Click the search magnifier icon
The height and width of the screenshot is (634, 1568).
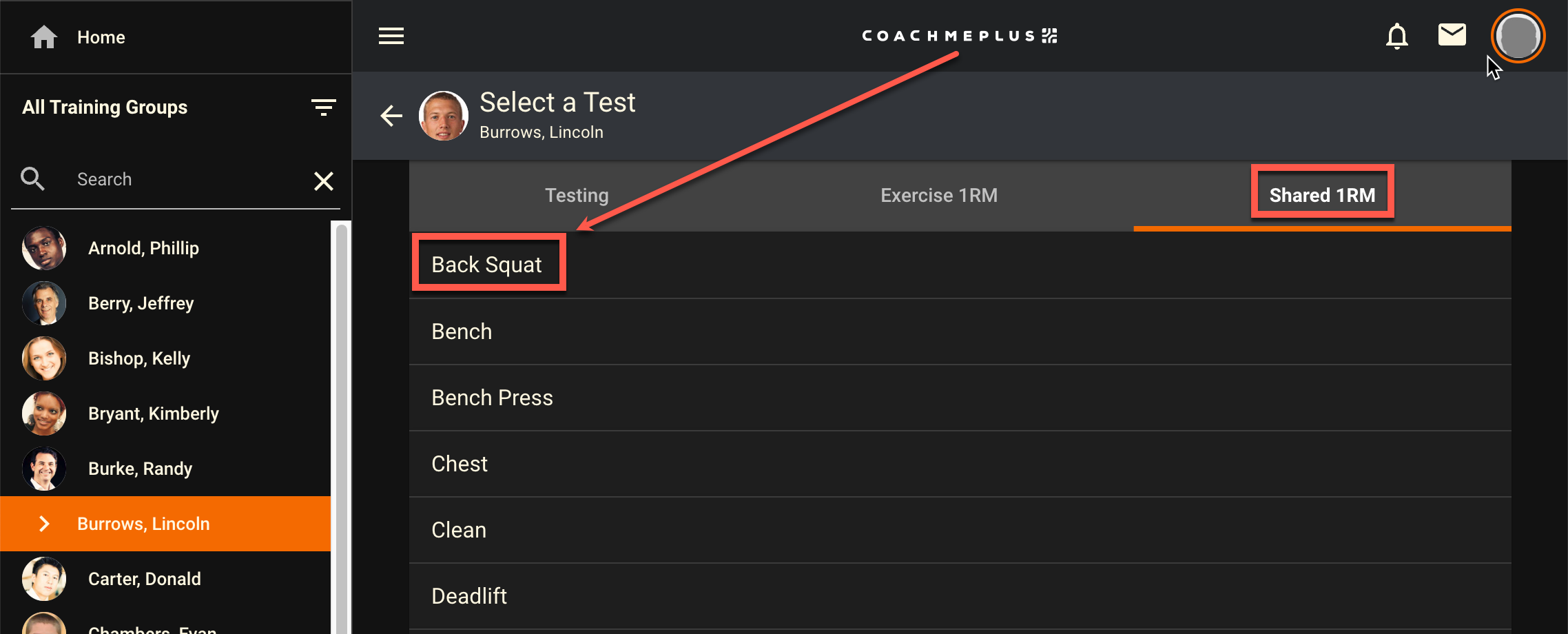(x=32, y=179)
